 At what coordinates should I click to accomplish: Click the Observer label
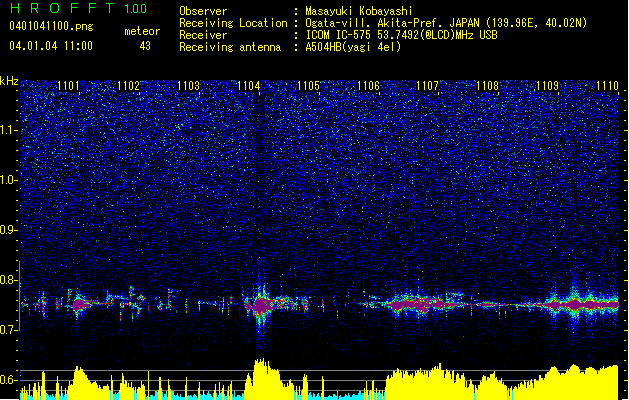(x=203, y=11)
